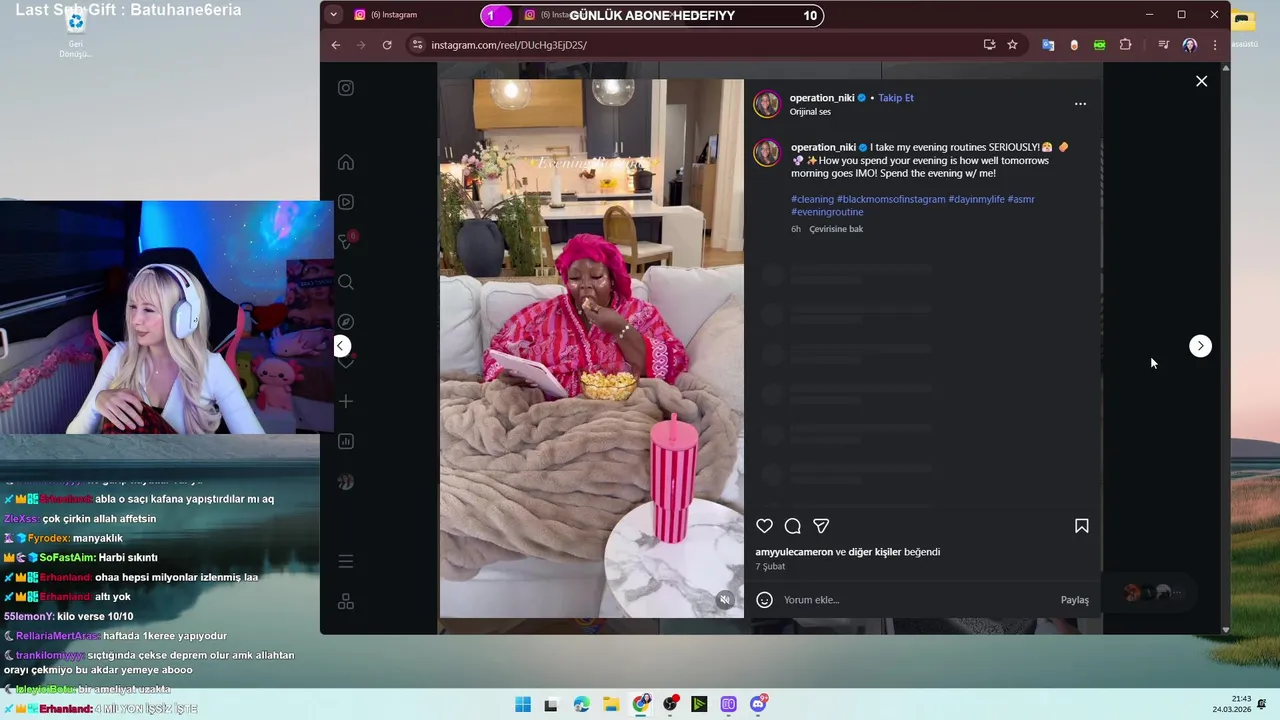Open Windows Start button

click(523, 704)
